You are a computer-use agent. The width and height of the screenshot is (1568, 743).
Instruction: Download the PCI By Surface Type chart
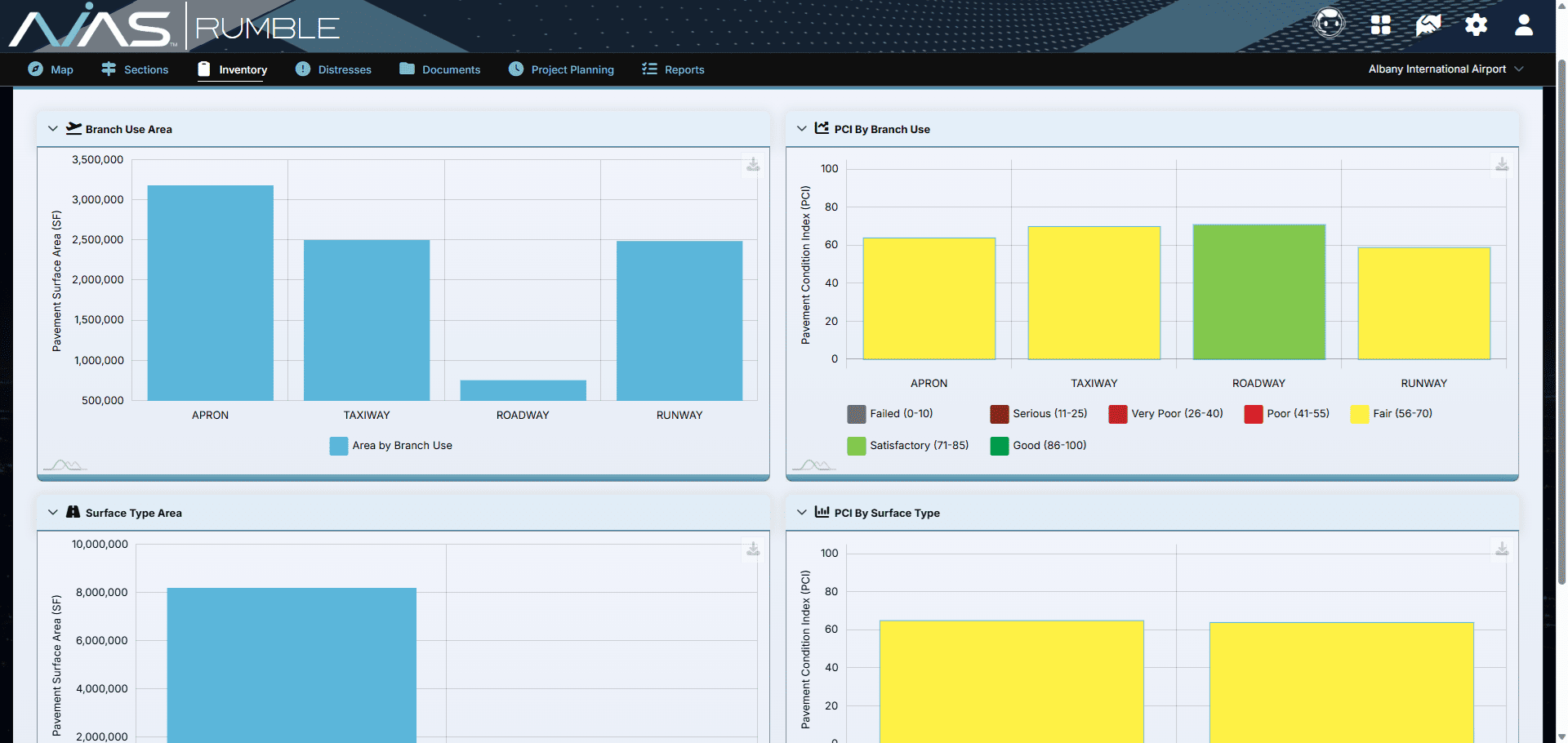tap(1502, 549)
